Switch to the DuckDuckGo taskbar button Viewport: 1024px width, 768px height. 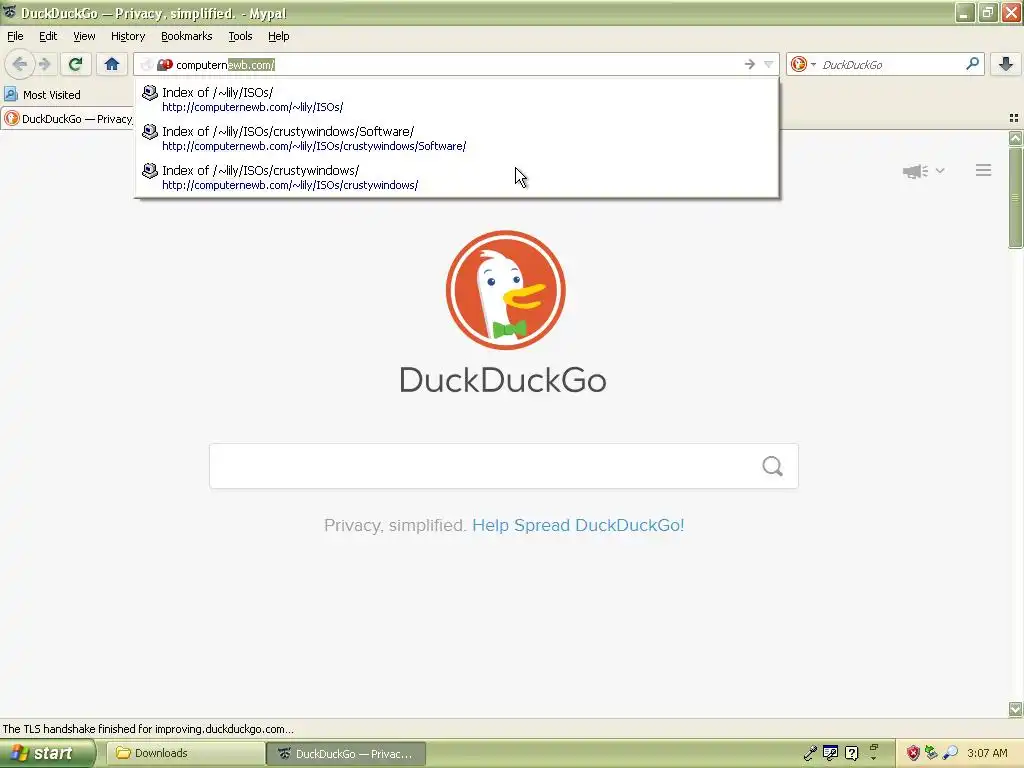[346, 754]
